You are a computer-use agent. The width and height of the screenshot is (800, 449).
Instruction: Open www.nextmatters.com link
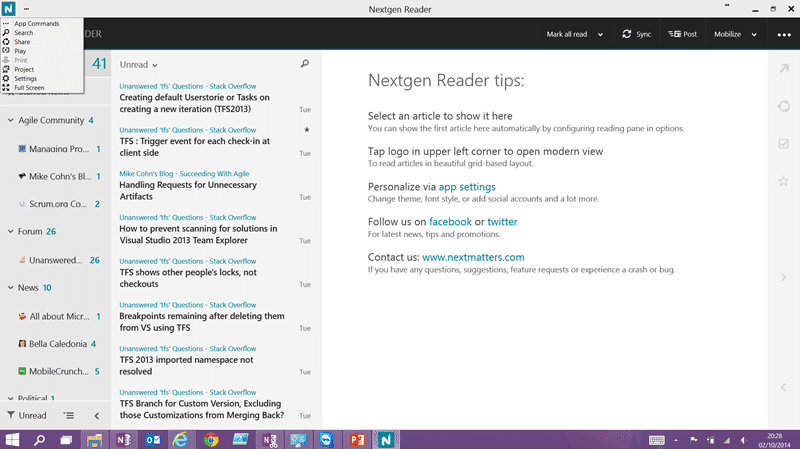click(473, 257)
